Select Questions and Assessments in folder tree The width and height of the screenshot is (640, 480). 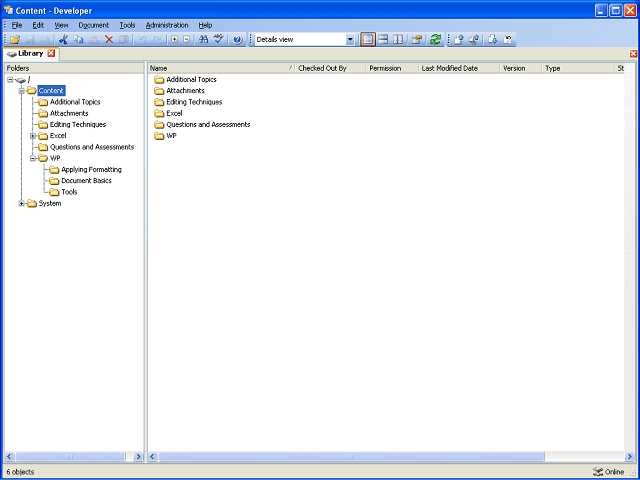pos(92,147)
